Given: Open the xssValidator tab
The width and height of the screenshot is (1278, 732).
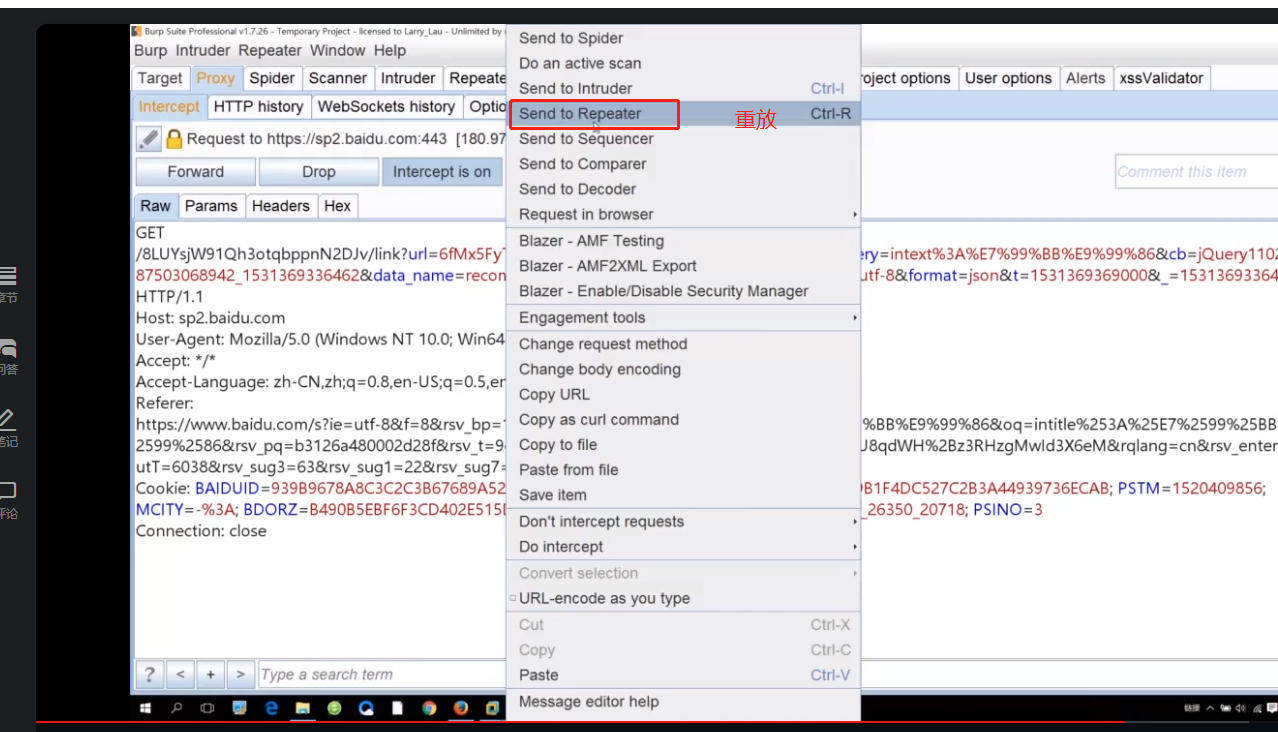Looking at the screenshot, I should (1162, 78).
